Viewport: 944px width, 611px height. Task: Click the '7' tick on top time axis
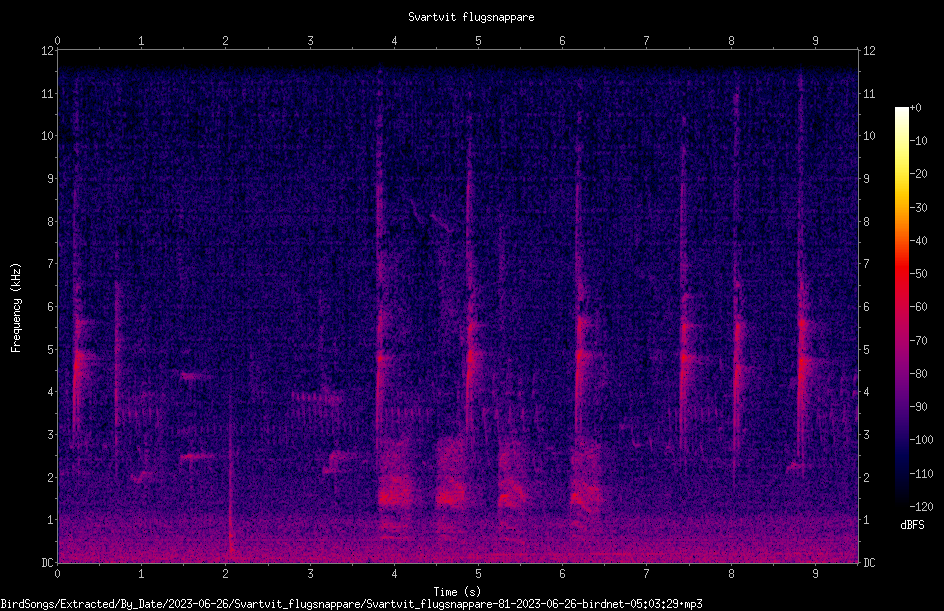coord(647,41)
